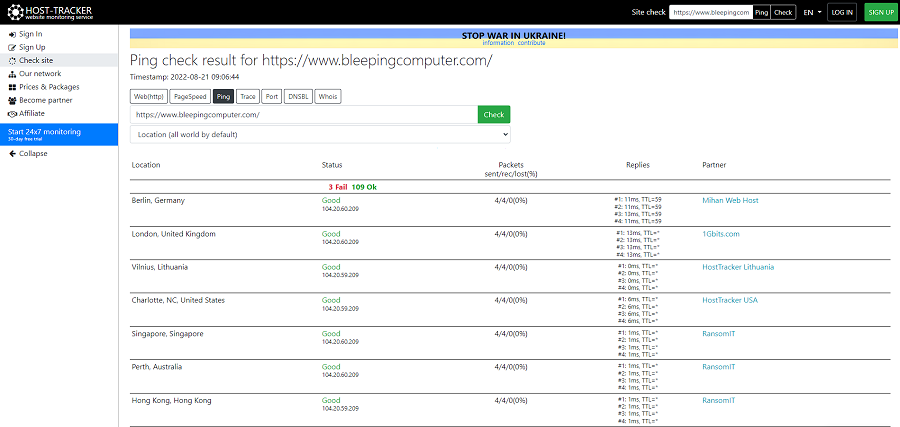Click the Become partner people icon
This screenshot has width=900, height=427.
click(13, 100)
